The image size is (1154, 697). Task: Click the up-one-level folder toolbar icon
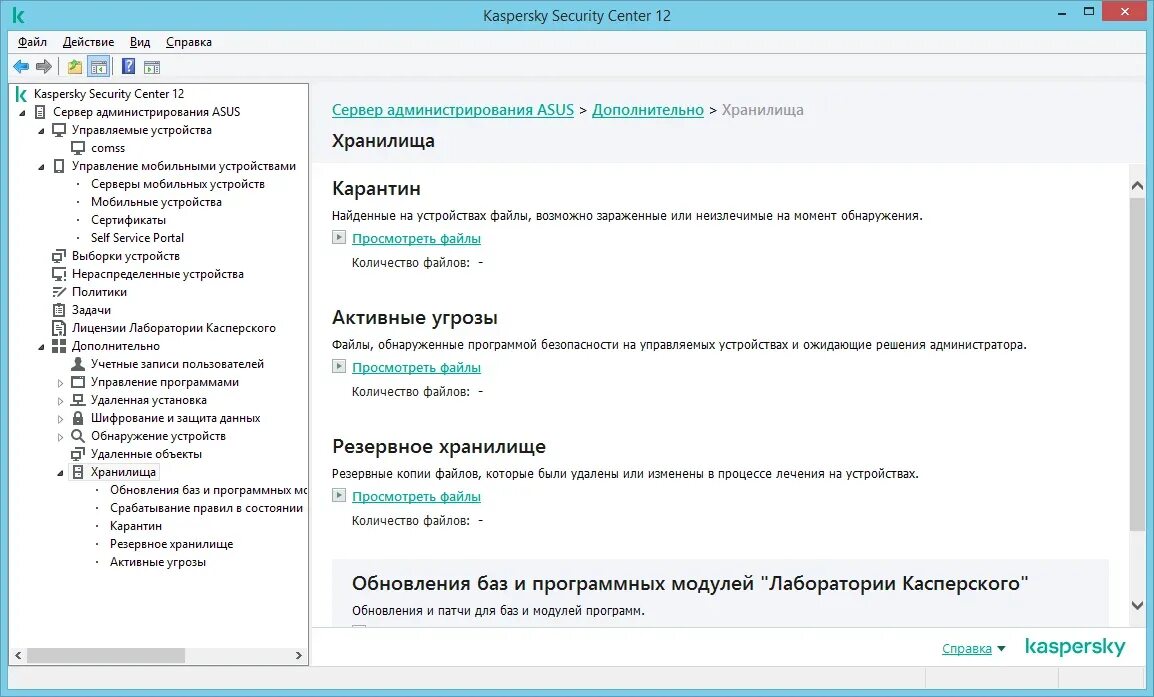point(75,67)
